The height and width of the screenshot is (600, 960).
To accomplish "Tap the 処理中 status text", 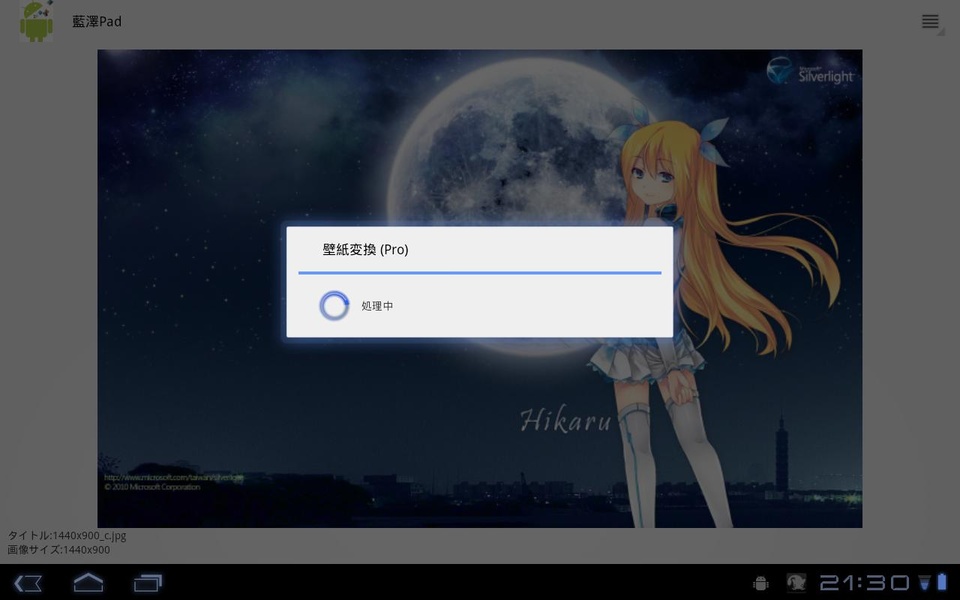I will click(377, 306).
